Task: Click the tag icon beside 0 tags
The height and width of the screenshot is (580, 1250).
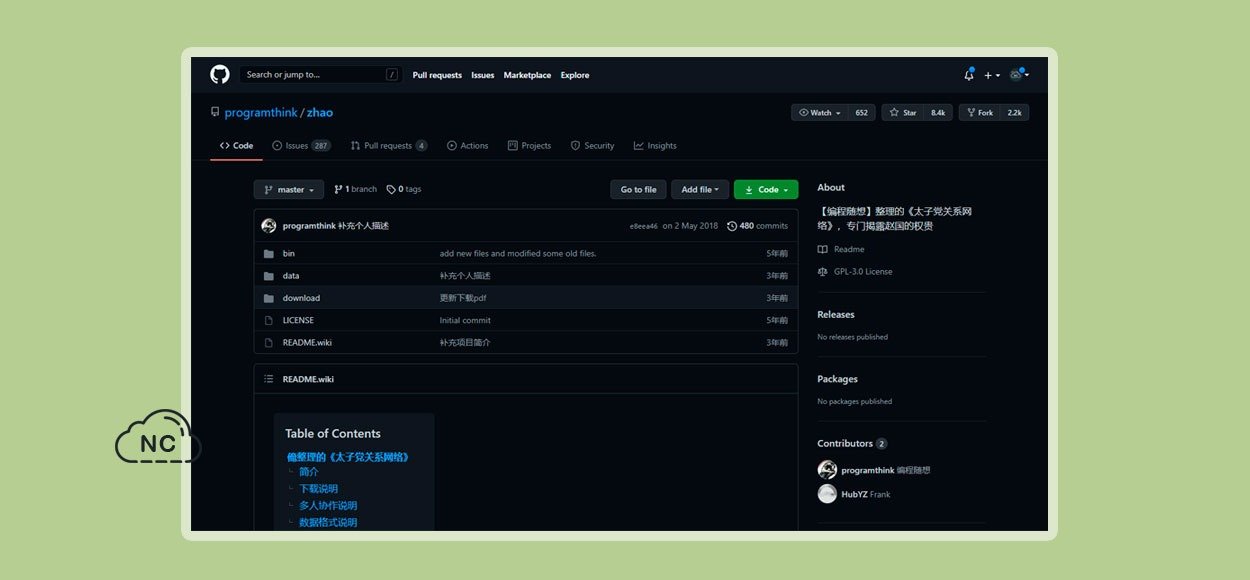Action: click(x=391, y=189)
